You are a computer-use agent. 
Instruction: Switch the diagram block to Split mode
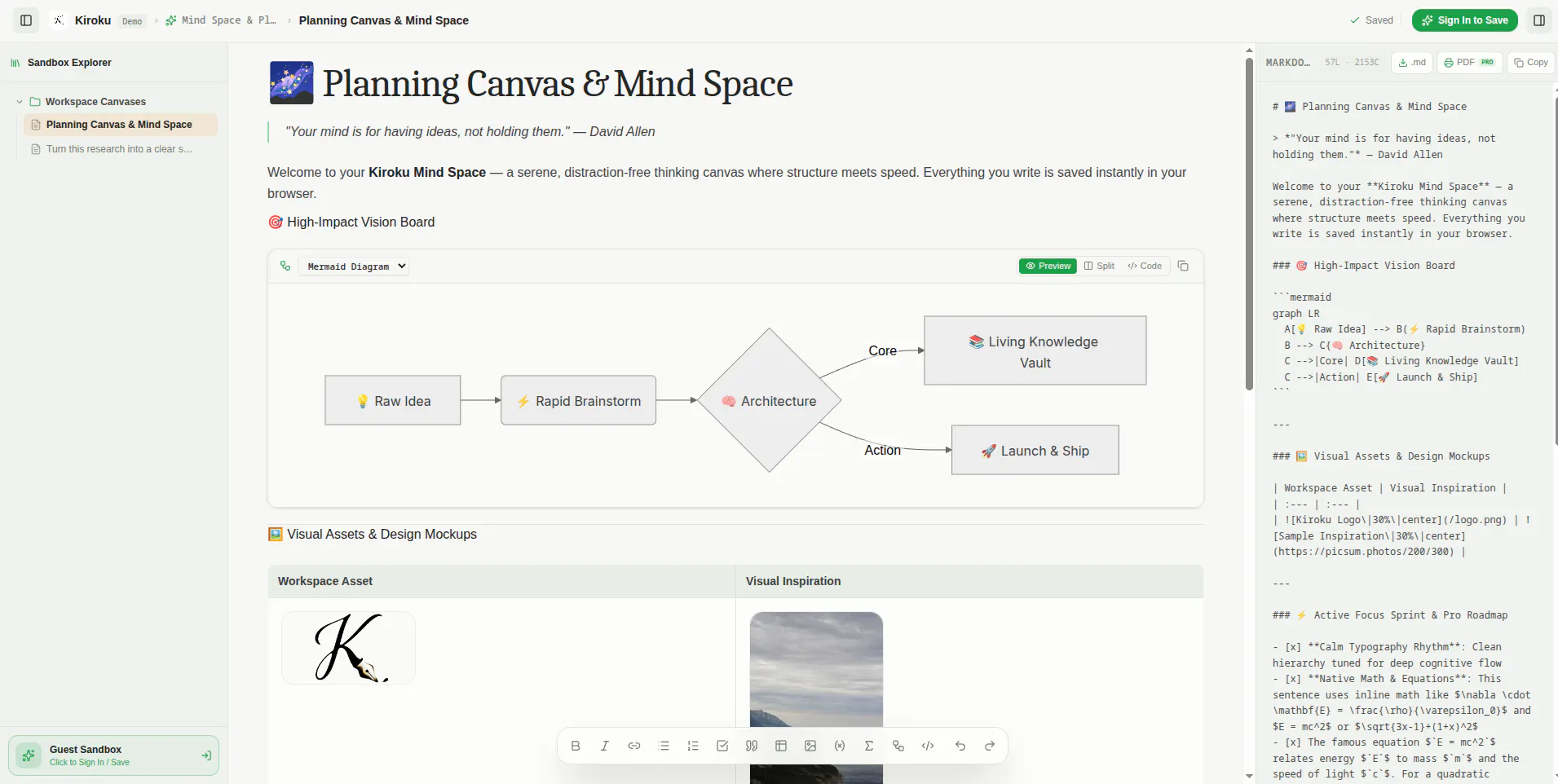coord(1099,266)
